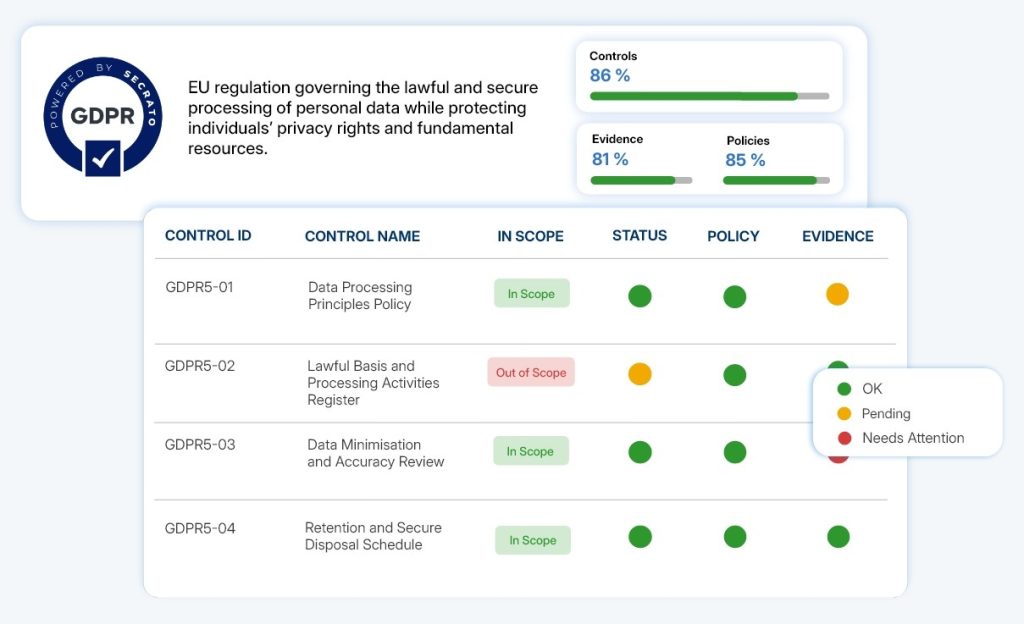Open Data Minimisation and Accuracy Review

click(376, 453)
